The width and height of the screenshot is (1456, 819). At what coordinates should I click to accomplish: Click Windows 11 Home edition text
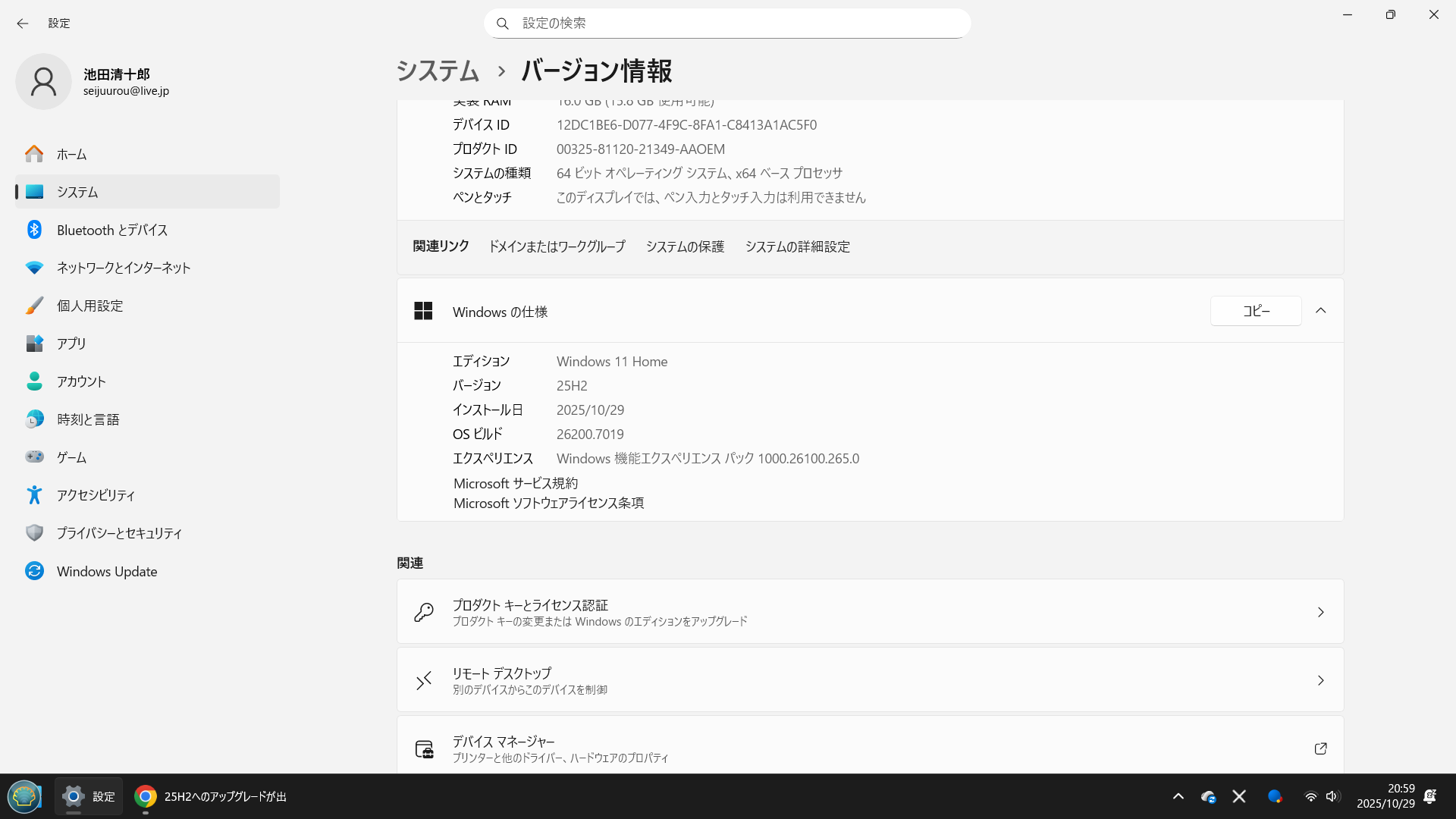point(612,362)
